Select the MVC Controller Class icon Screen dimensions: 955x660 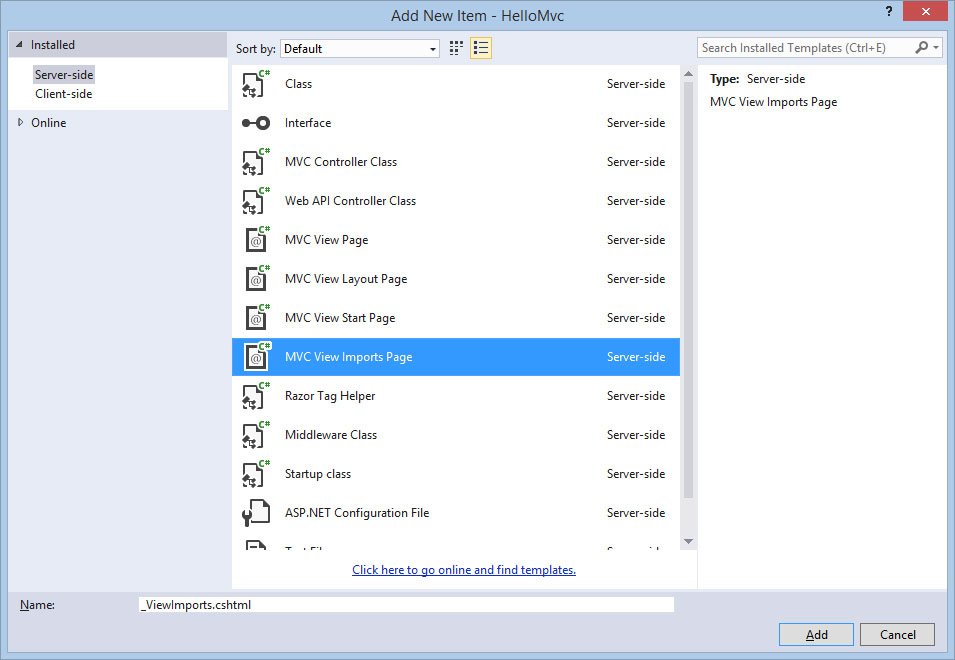[256, 162]
